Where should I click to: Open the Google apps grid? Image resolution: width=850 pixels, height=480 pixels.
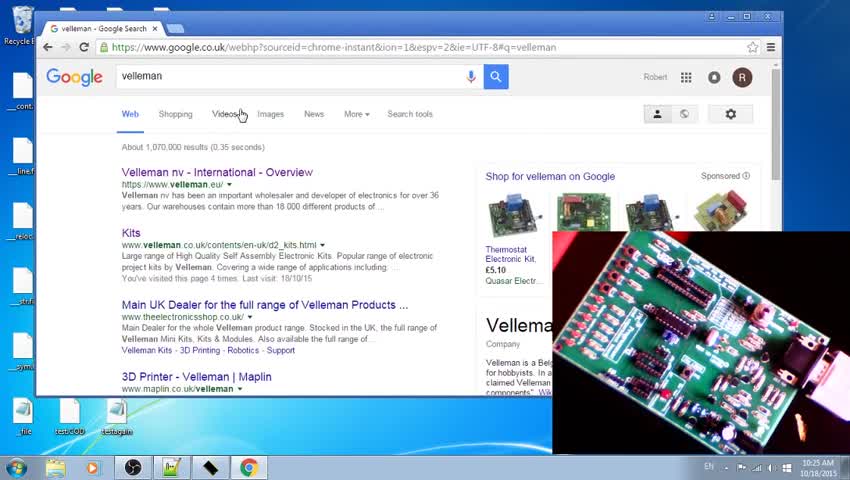point(686,78)
